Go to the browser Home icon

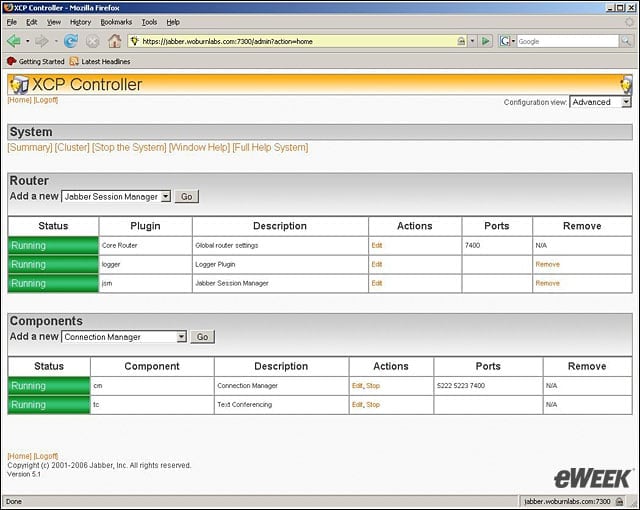(115, 41)
